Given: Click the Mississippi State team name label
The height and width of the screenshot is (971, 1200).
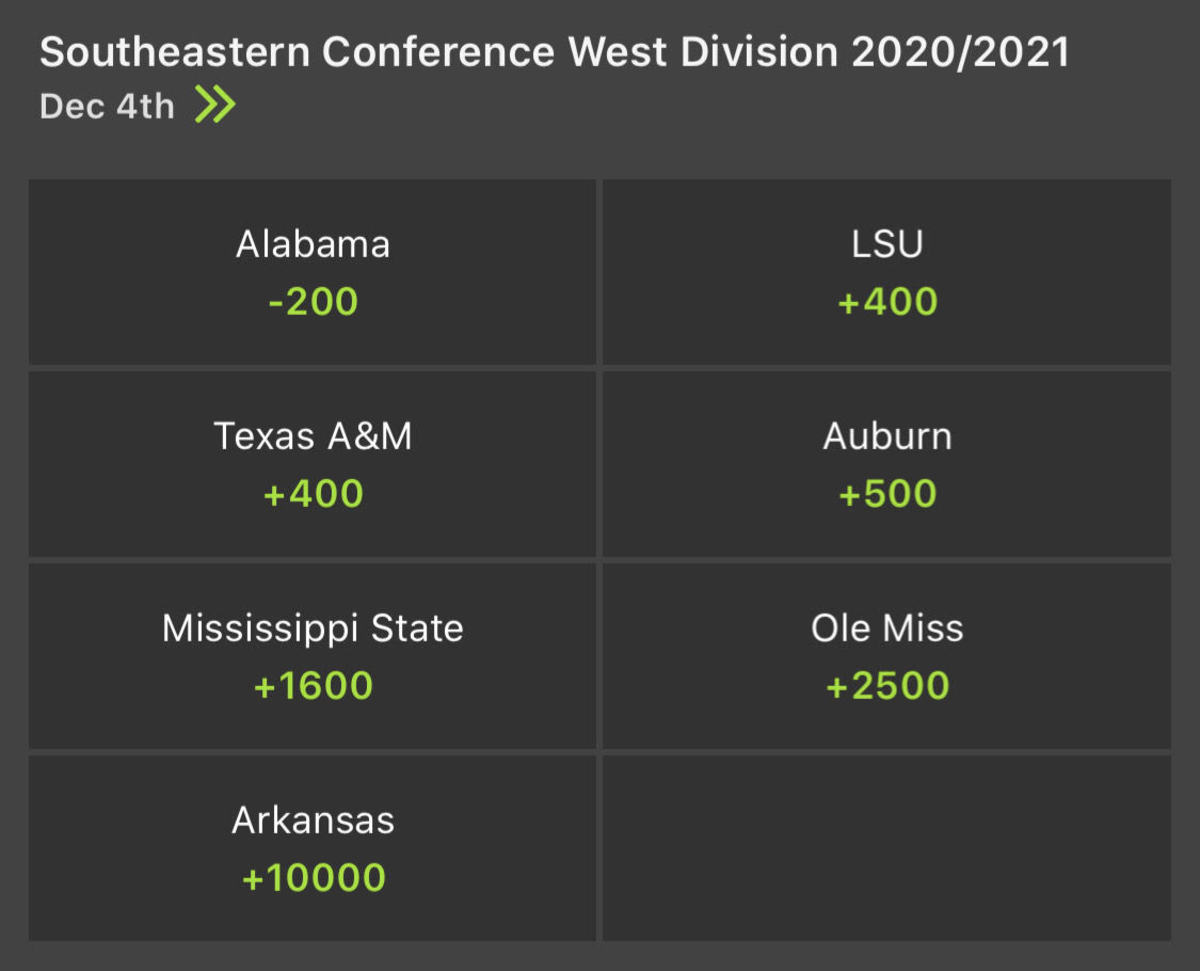Looking at the screenshot, I should tap(313, 627).
